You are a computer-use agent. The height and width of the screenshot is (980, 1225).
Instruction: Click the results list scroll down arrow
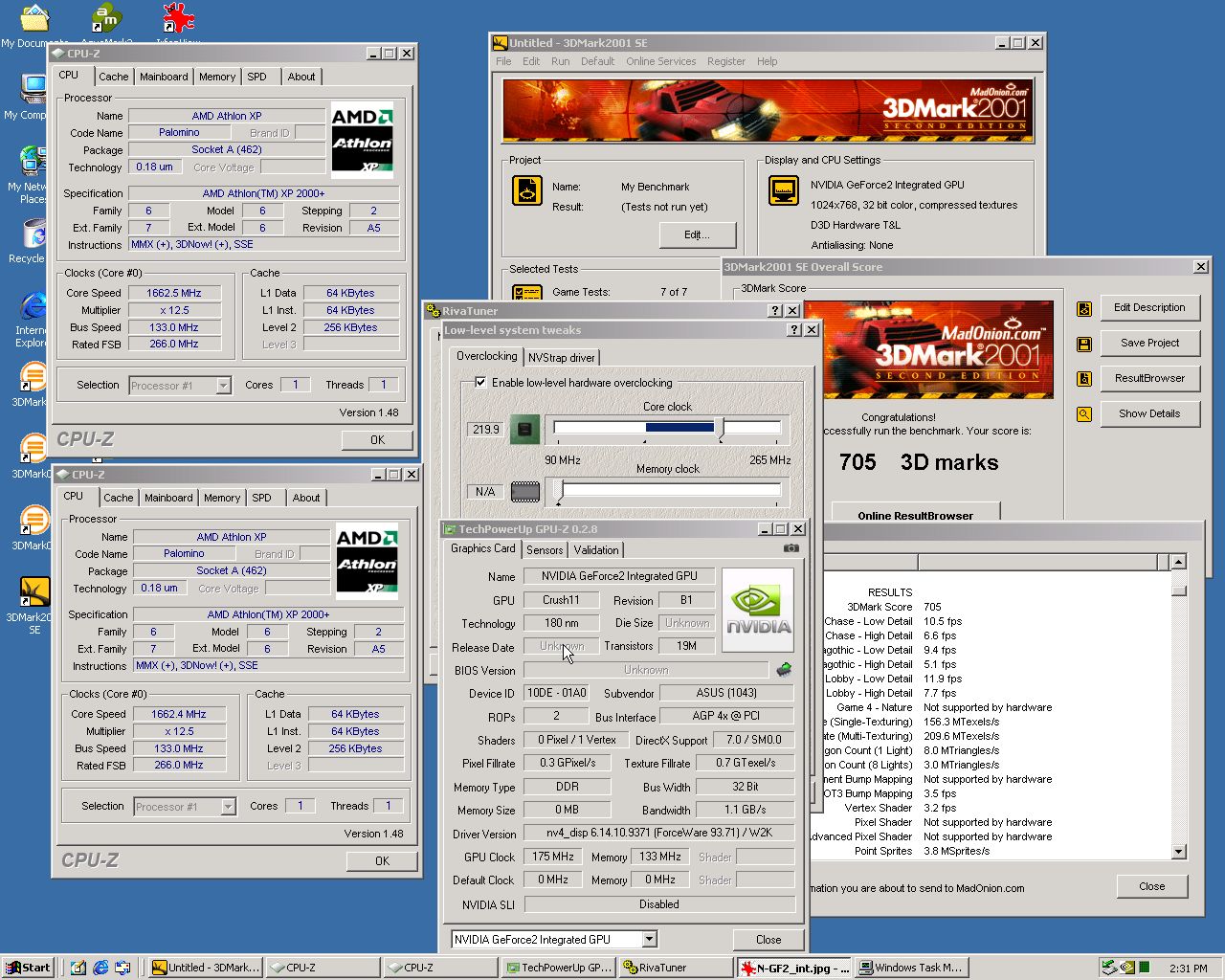click(1178, 851)
